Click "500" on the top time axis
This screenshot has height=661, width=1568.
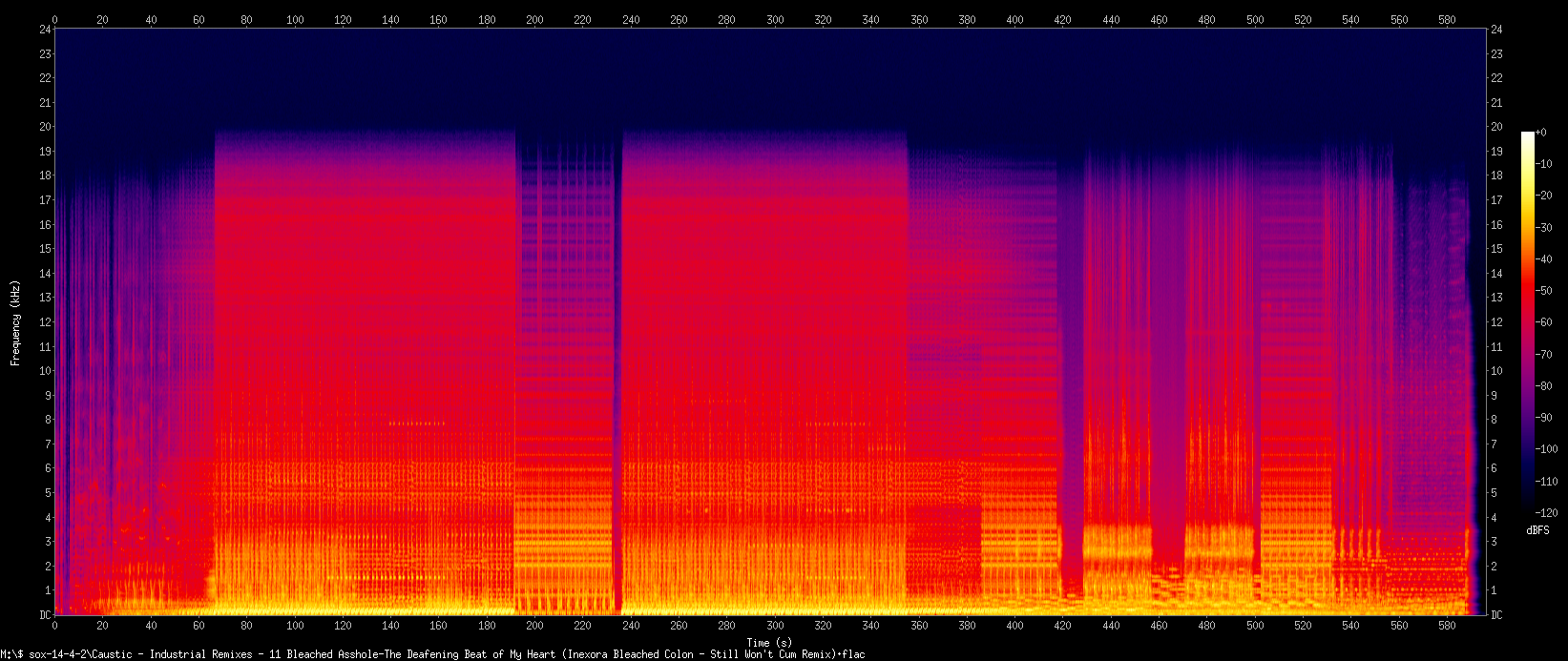pos(1255,19)
